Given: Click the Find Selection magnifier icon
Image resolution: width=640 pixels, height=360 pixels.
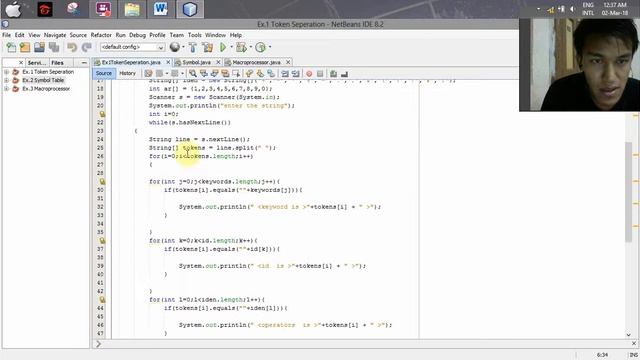Looking at the screenshot, I should [x=193, y=73].
